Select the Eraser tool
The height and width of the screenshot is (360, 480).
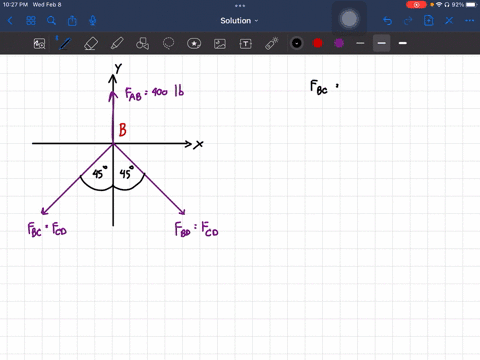click(x=91, y=44)
